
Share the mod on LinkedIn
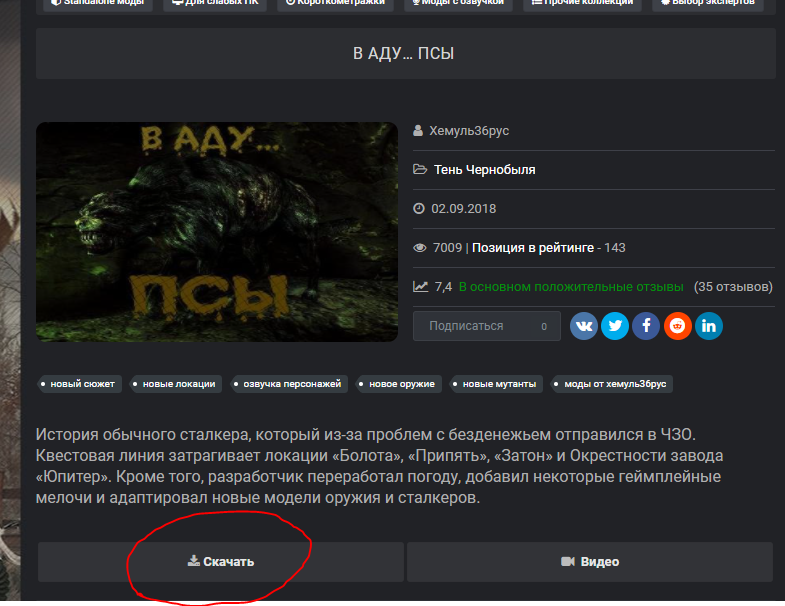pos(709,326)
